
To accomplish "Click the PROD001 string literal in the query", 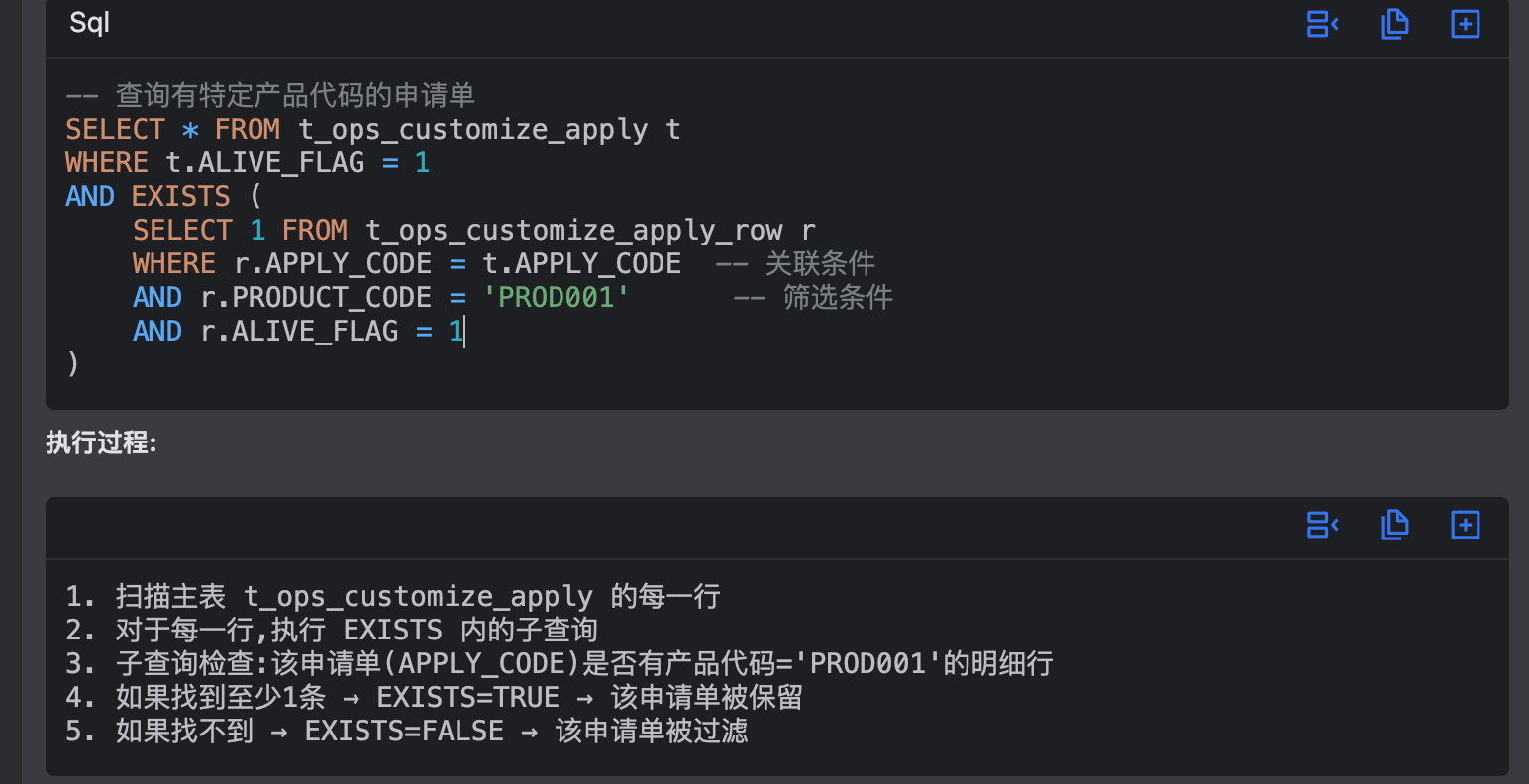I will point(557,296).
